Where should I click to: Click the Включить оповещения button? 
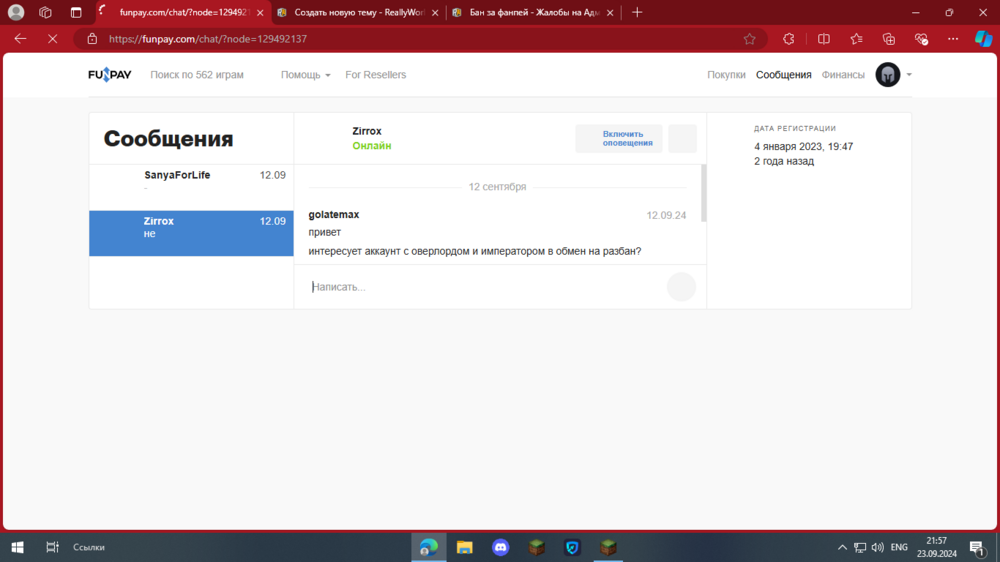tap(619, 138)
